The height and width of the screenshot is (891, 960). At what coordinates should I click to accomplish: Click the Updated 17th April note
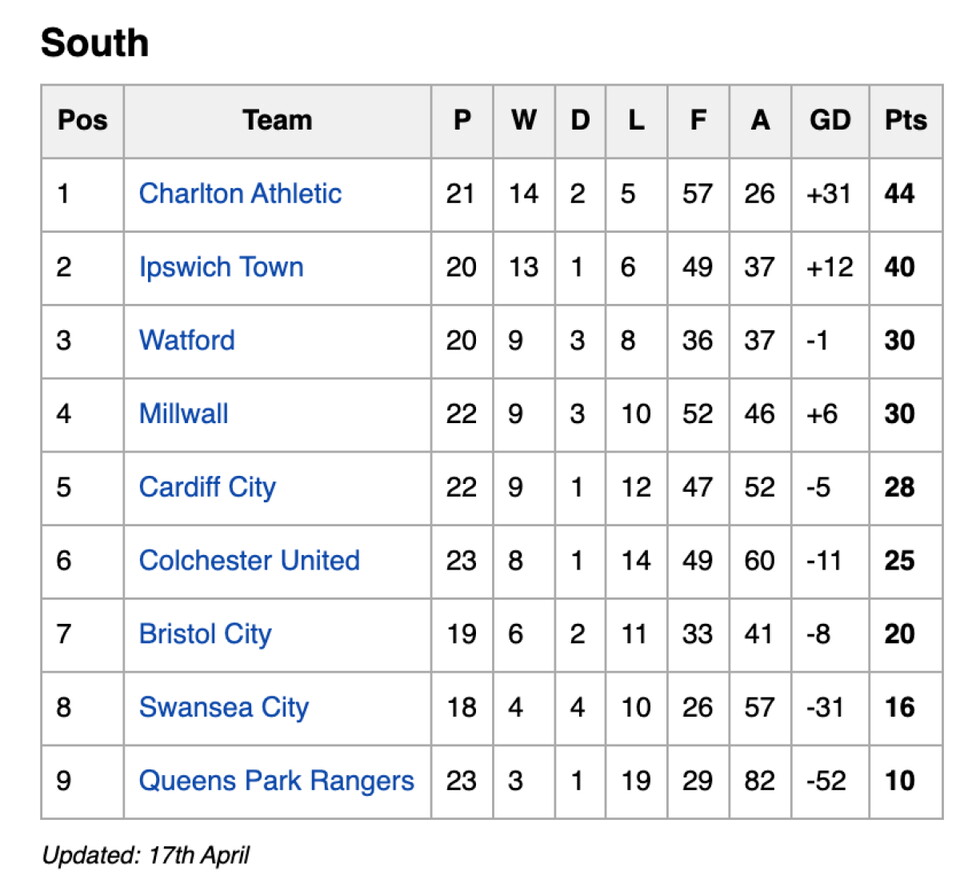click(x=145, y=855)
